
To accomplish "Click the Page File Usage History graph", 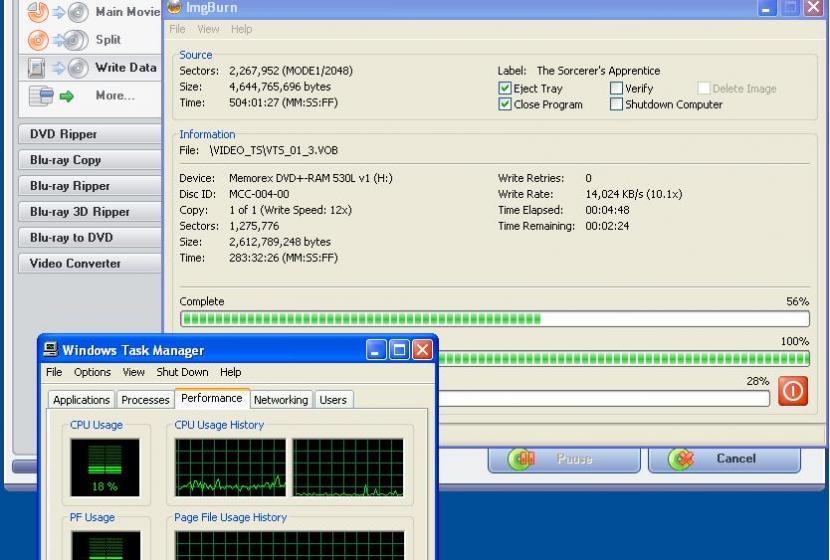I will coord(290,545).
